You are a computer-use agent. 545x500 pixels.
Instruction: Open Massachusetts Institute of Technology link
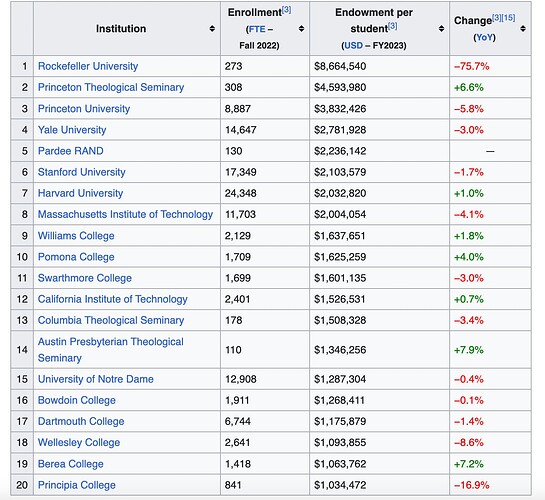125,214
